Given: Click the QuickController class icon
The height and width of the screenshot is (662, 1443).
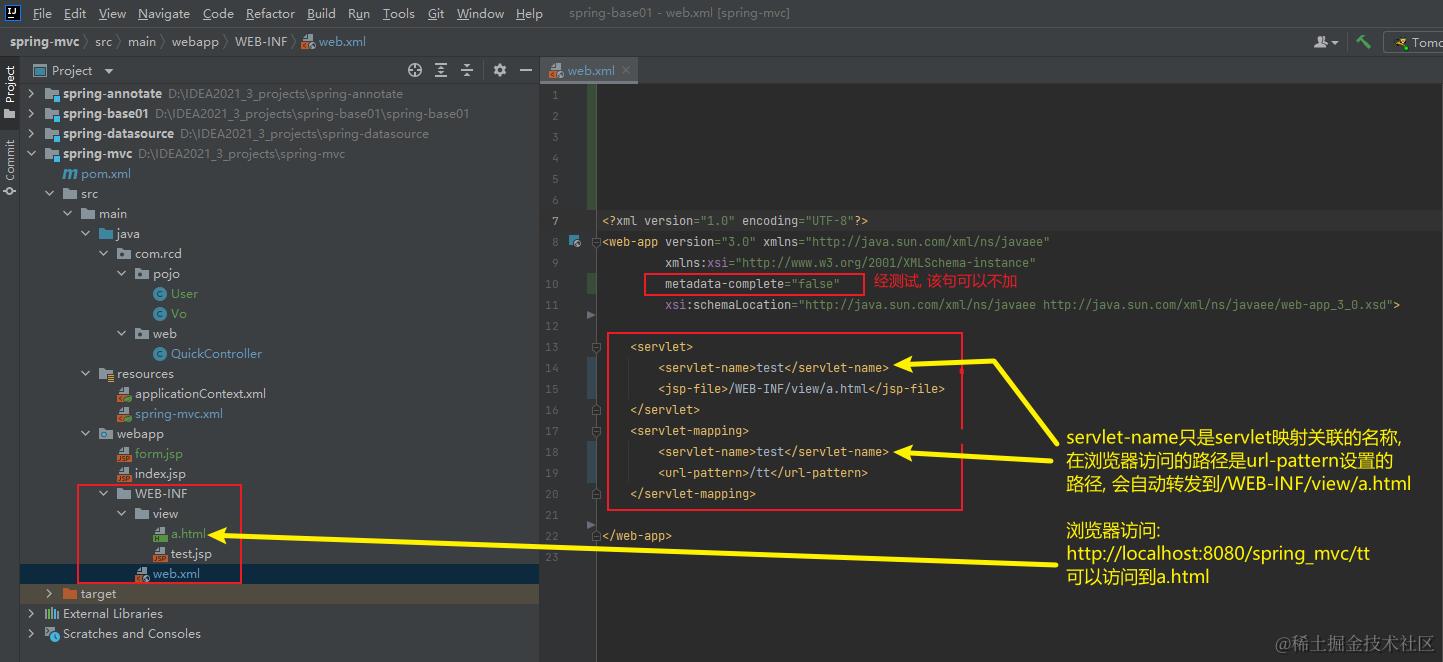Looking at the screenshot, I should (x=160, y=354).
